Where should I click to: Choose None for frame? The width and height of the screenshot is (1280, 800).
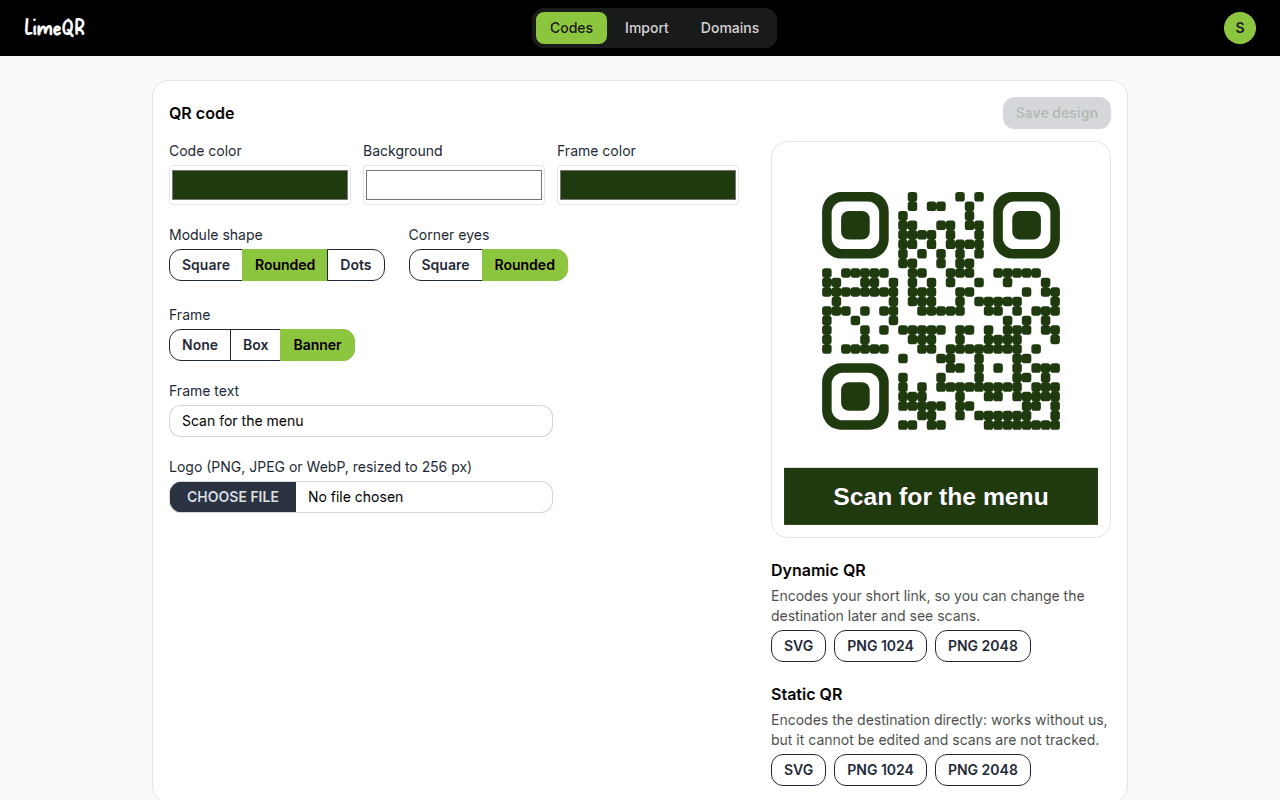[x=200, y=345]
